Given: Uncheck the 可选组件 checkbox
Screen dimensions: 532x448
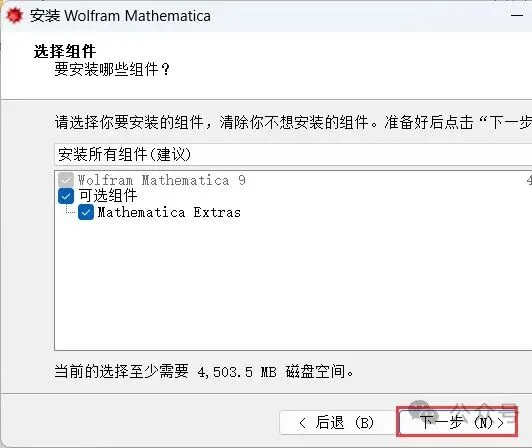Looking at the screenshot, I should tap(66, 196).
